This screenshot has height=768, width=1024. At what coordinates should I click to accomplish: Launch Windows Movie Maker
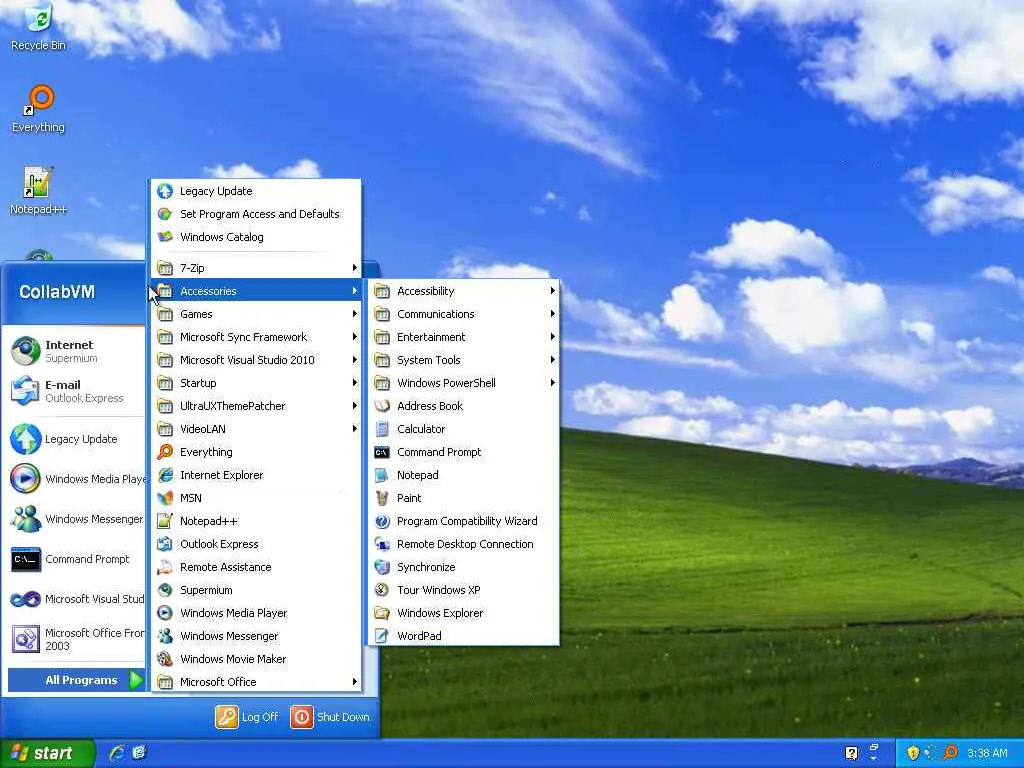[256, 659]
